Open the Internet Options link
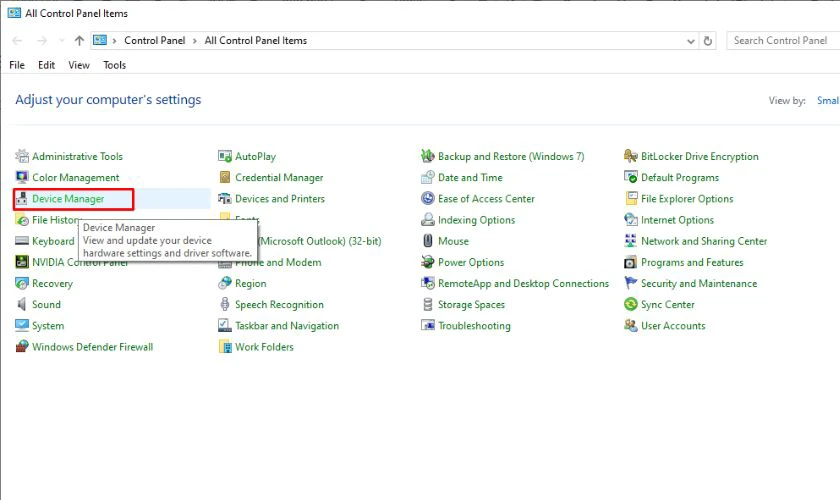This screenshot has height=500, width=840. coord(677,220)
